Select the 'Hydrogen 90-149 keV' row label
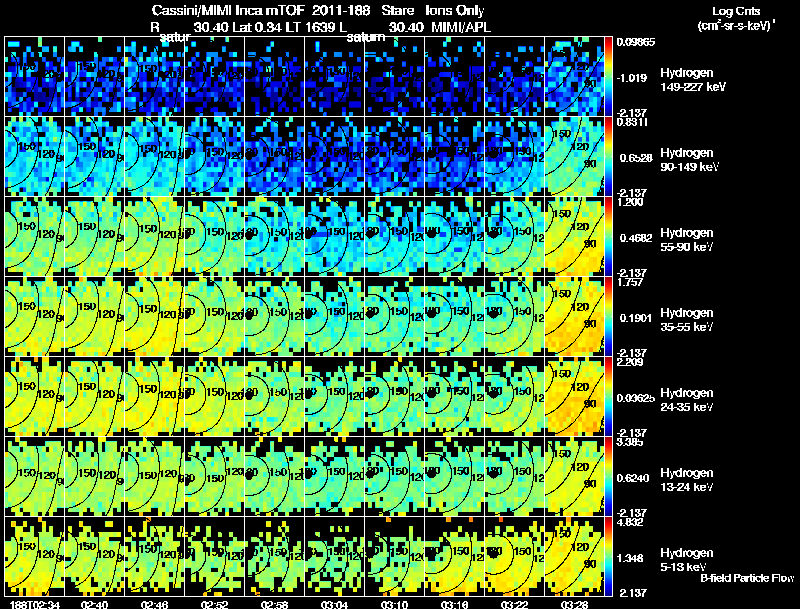 coord(689,160)
